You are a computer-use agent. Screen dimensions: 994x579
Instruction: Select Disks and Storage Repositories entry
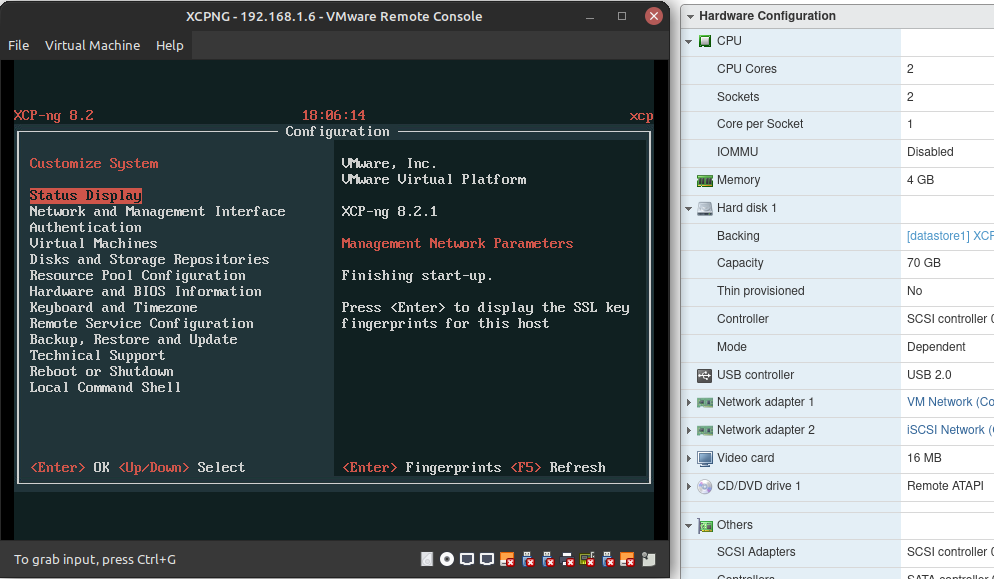pyautogui.click(x=150, y=259)
